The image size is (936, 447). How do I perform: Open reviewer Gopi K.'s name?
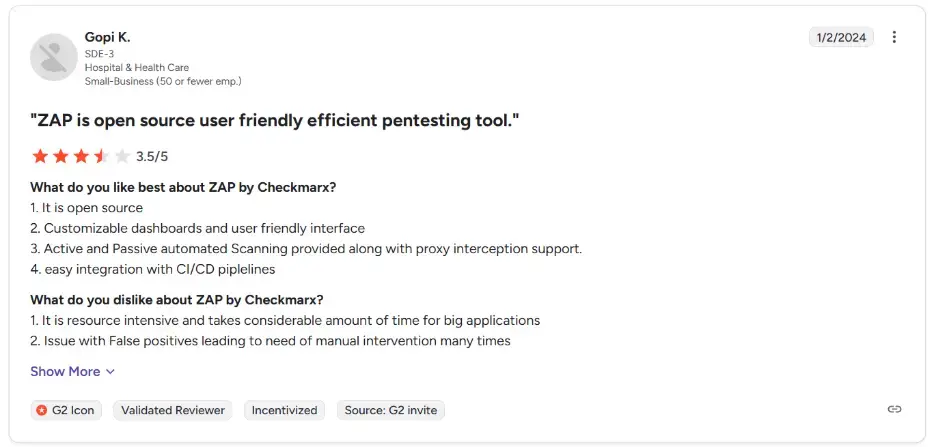point(107,37)
